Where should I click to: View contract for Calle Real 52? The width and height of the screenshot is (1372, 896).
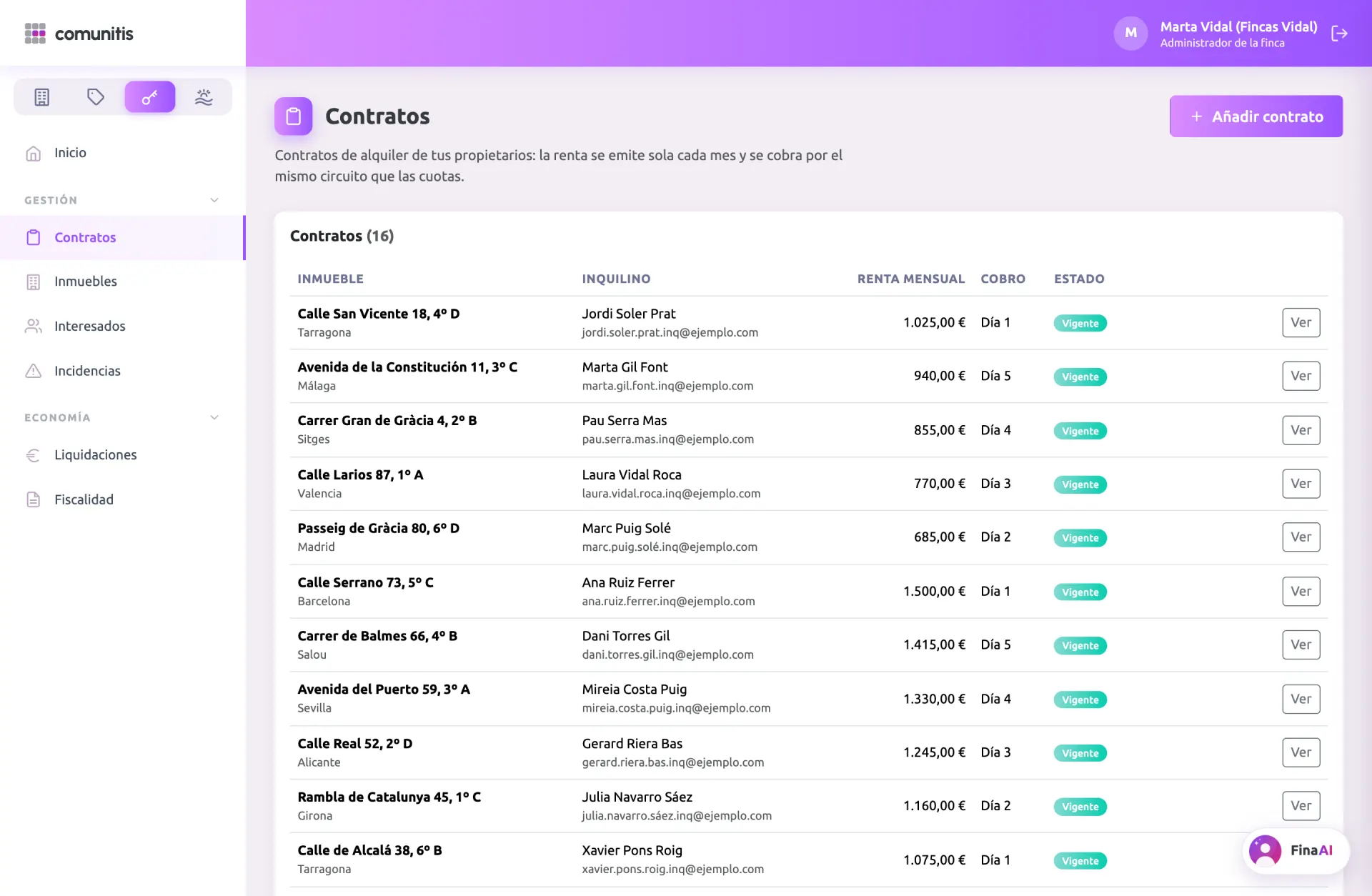coord(1301,752)
